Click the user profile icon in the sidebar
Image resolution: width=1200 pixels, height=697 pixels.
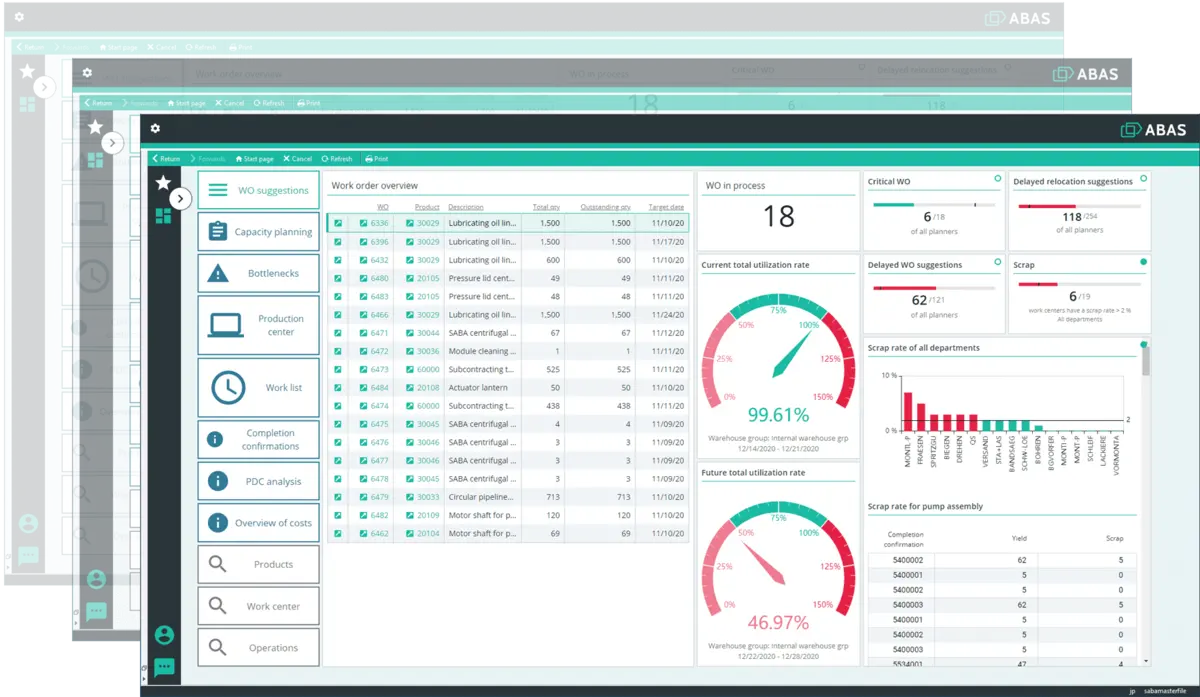tap(165, 633)
